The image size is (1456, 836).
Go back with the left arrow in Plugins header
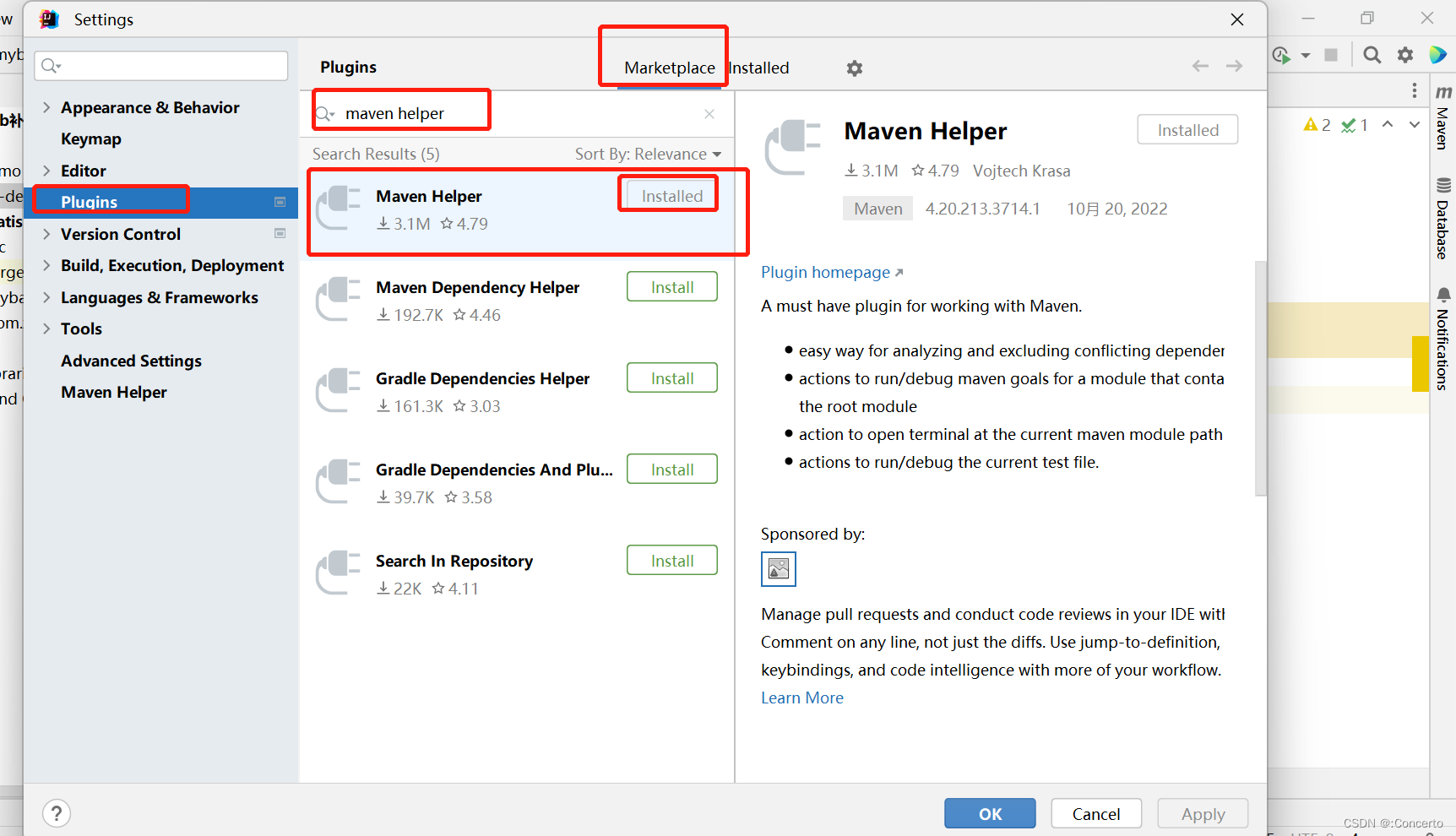(x=1200, y=66)
